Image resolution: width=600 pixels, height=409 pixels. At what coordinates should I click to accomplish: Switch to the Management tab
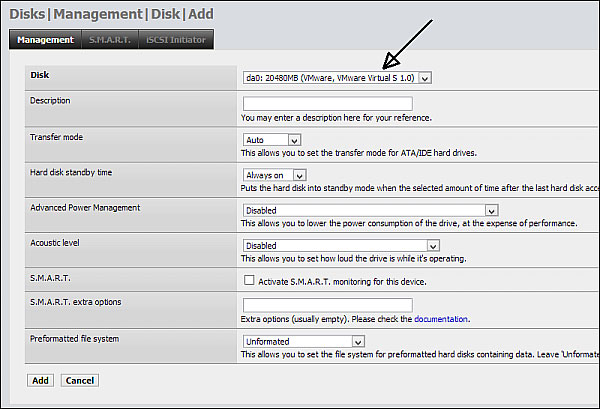pyautogui.click(x=45, y=39)
